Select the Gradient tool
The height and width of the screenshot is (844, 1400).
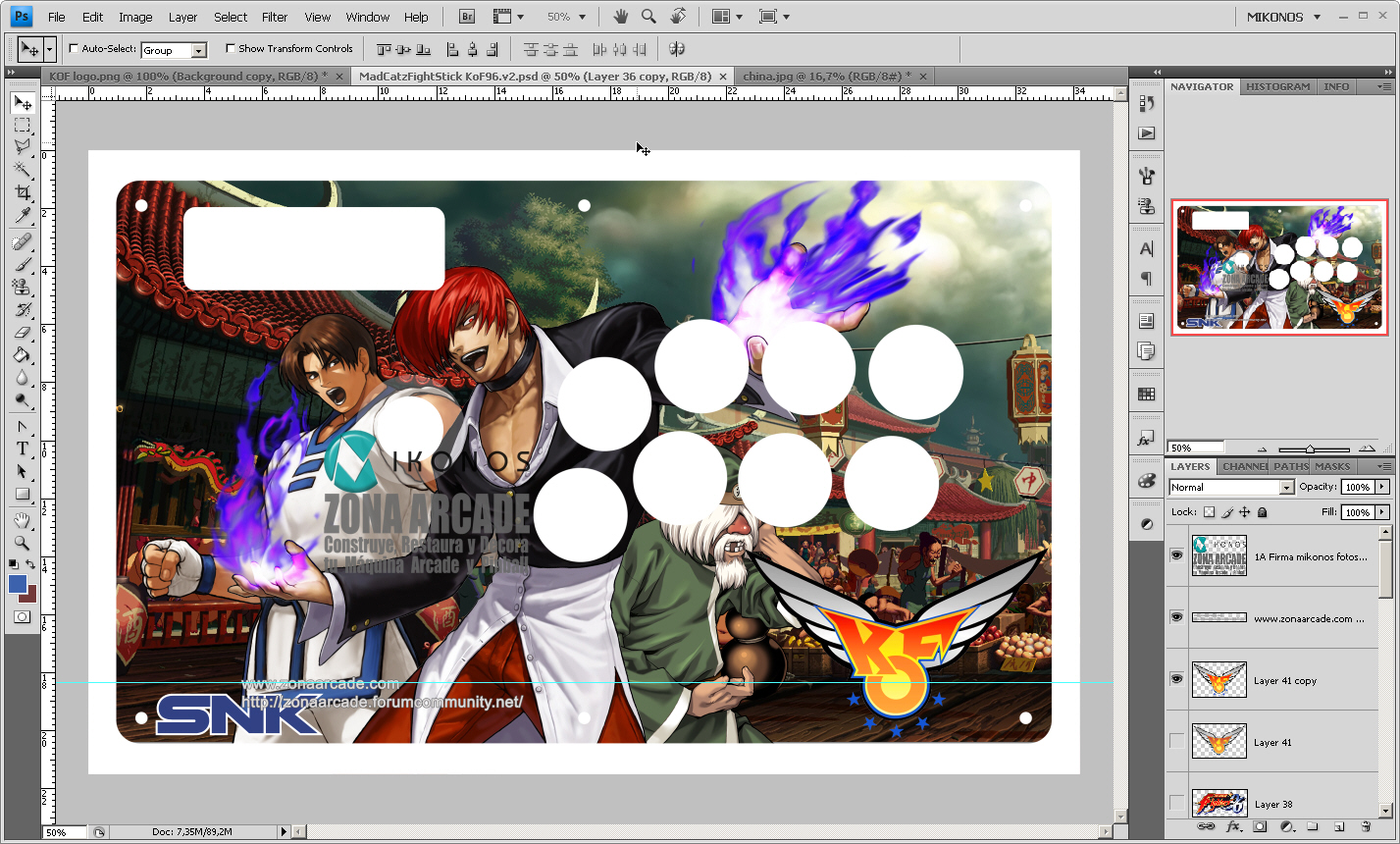[22, 353]
